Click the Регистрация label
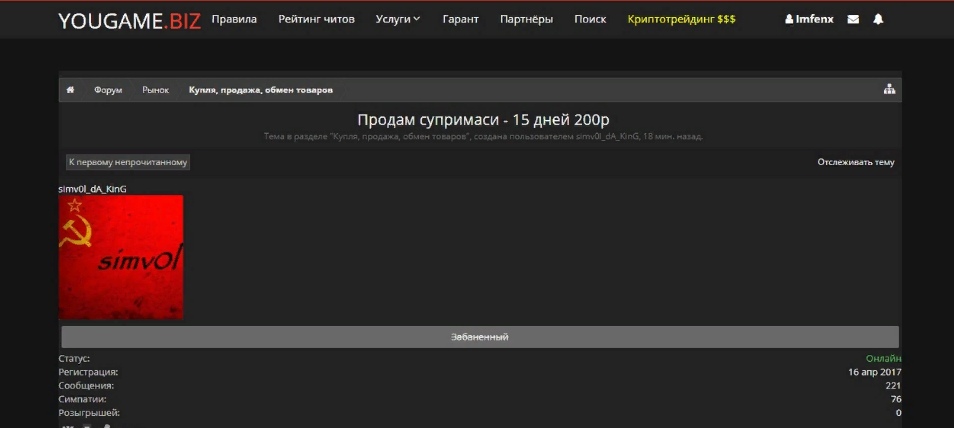Image resolution: width=954 pixels, height=428 pixels. [x=88, y=372]
